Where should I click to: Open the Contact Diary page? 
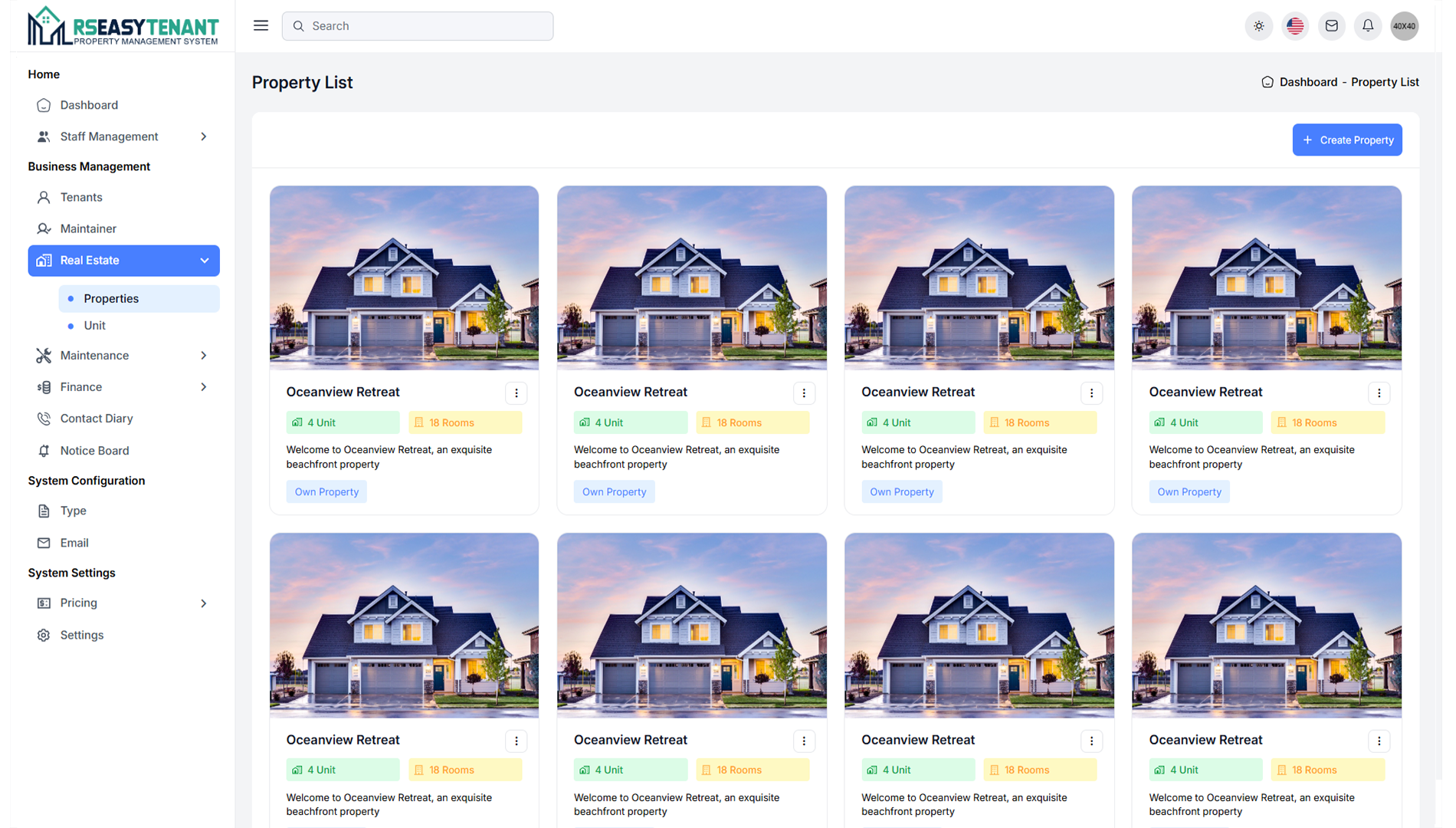pos(97,419)
